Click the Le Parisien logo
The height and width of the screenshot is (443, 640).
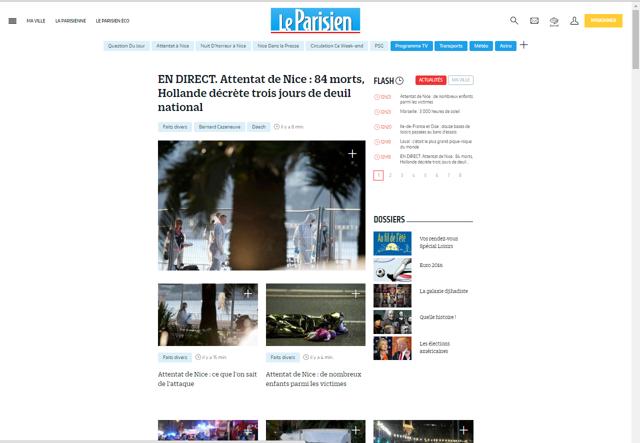coord(315,20)
